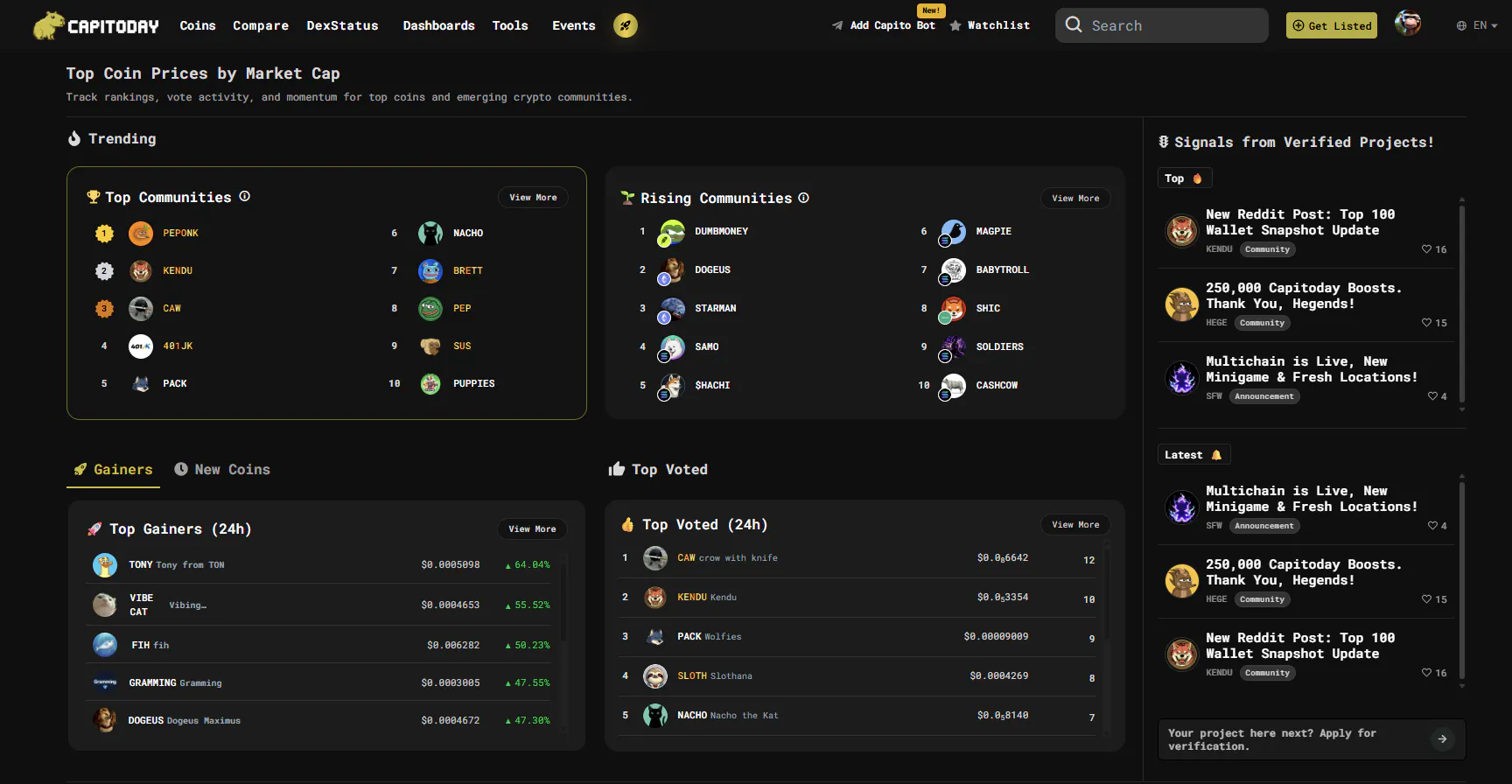
Task: Click the SOLDIERS coin icon
Action: tap(953, 347)
